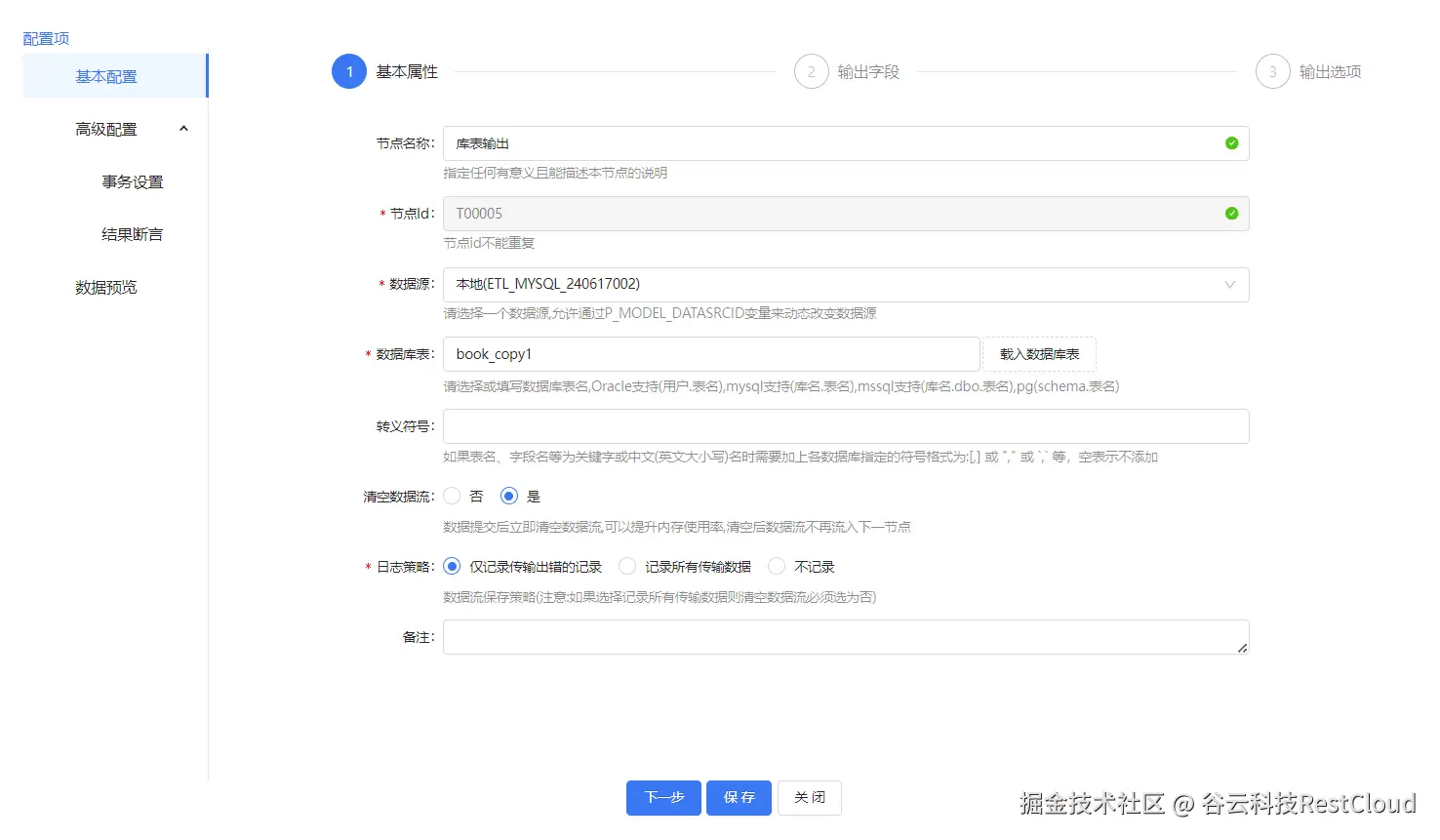Click the dropdown arrow on data source field
The width and height of the screenshot is (1440, 840).
click(1231, 284)
